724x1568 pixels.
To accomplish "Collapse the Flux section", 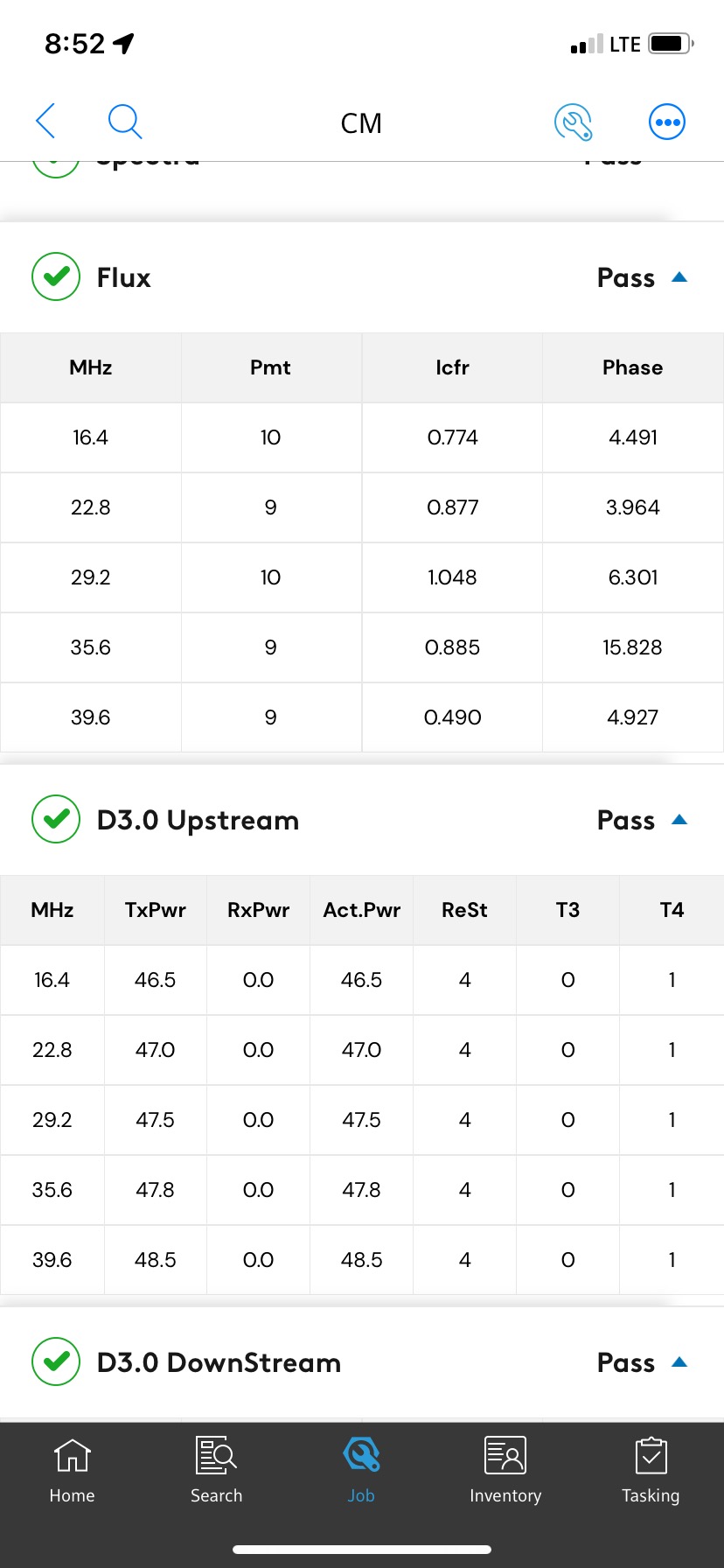I will [x=680, y=276].
